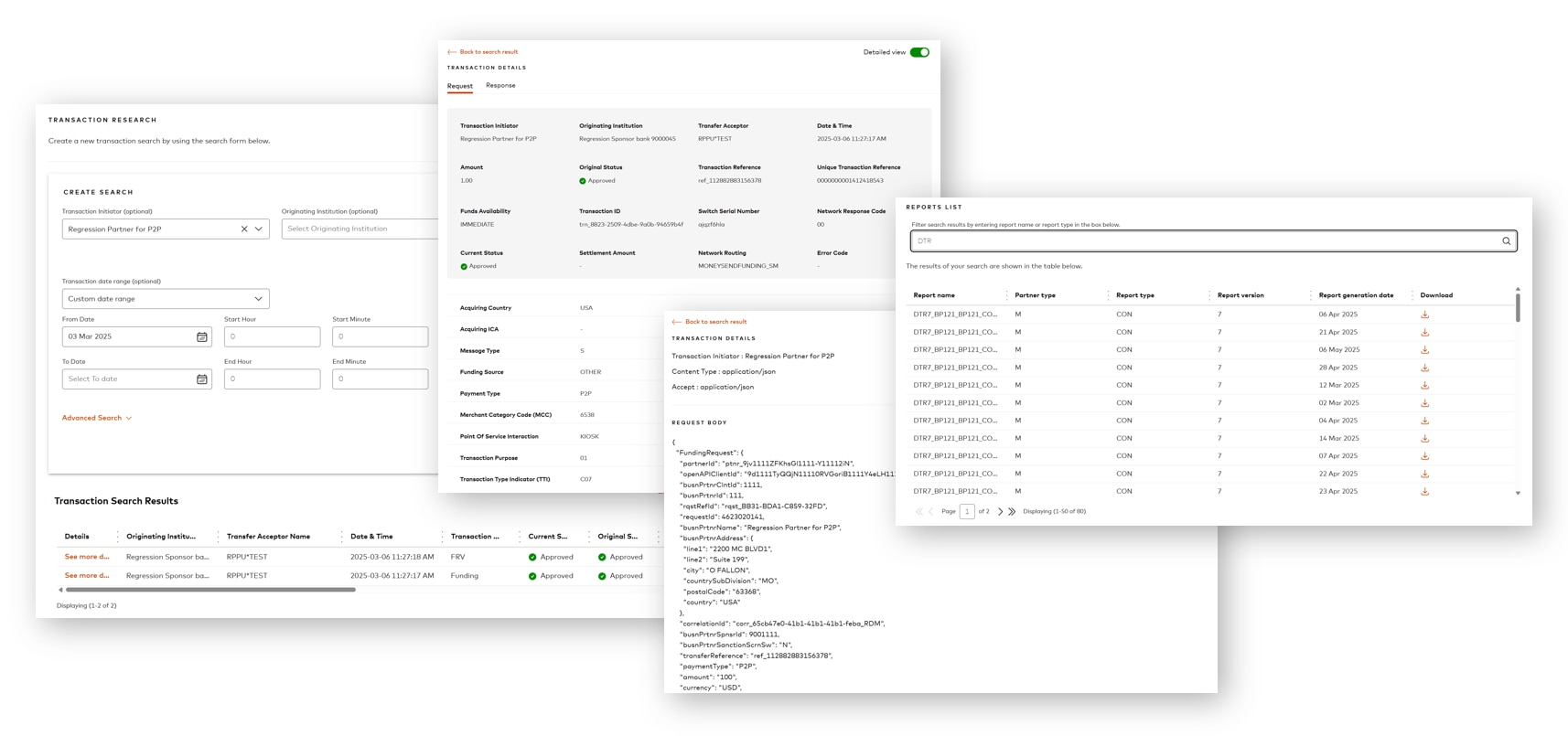Switch to the Response tab
The height and width of the screenshot is (736, 1568).
click(x=500, y=85)
